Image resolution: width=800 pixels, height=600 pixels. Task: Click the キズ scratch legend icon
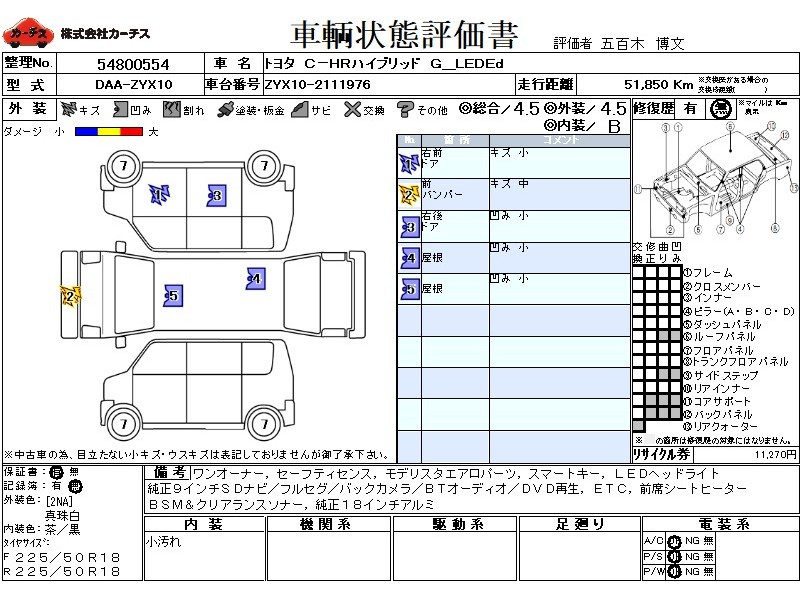coord(68,110)
